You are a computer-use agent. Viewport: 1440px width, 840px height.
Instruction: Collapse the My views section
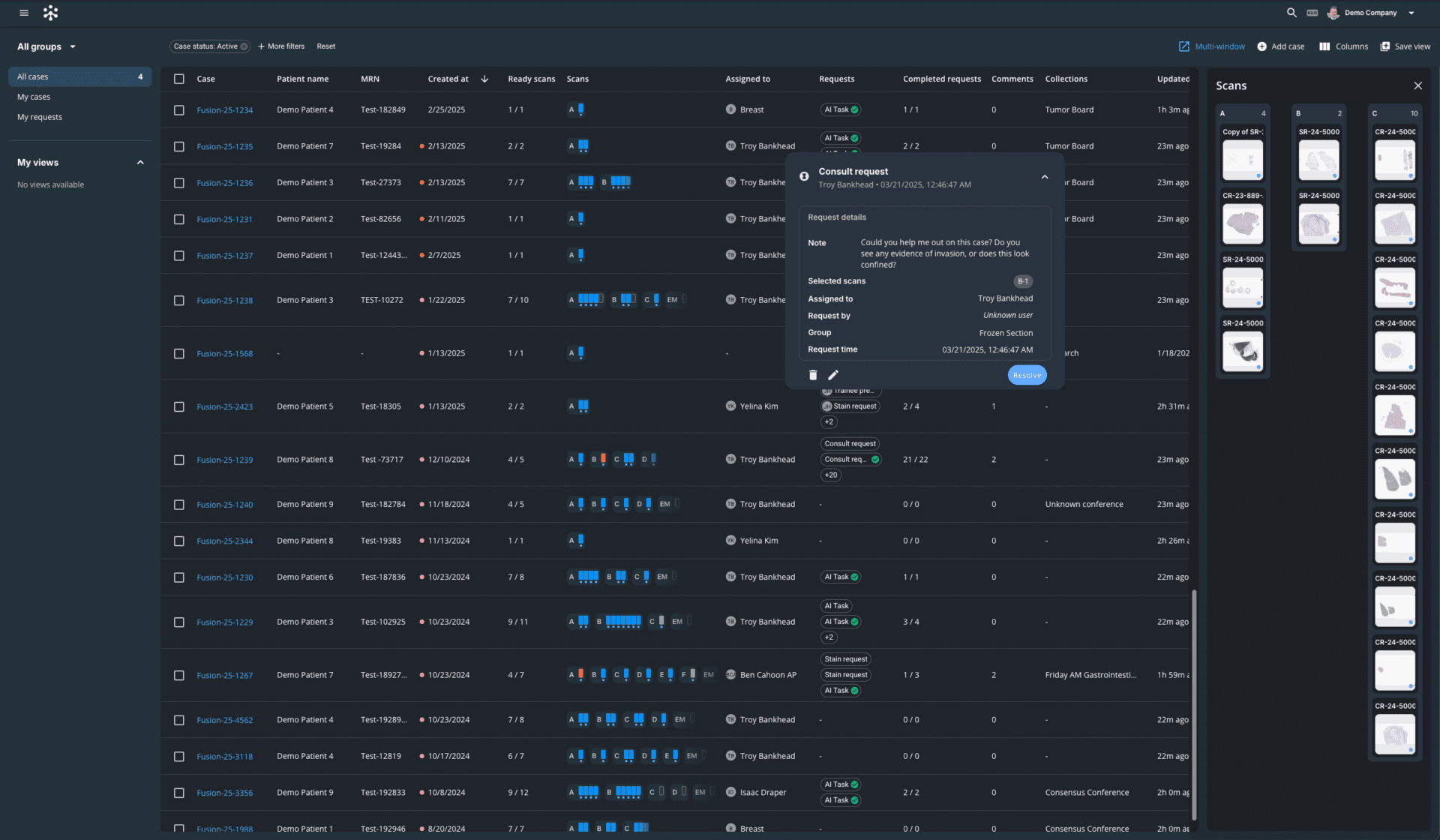coord(140,163)
